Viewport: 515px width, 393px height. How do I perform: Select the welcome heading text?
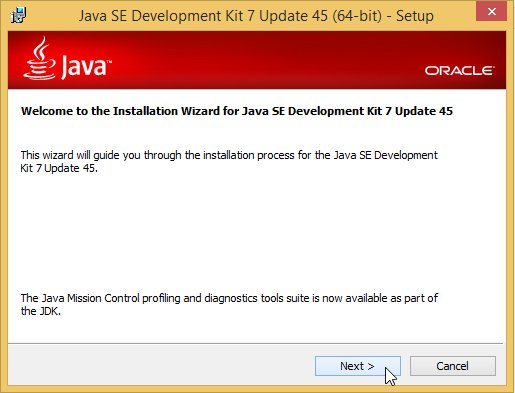point(237,111)
